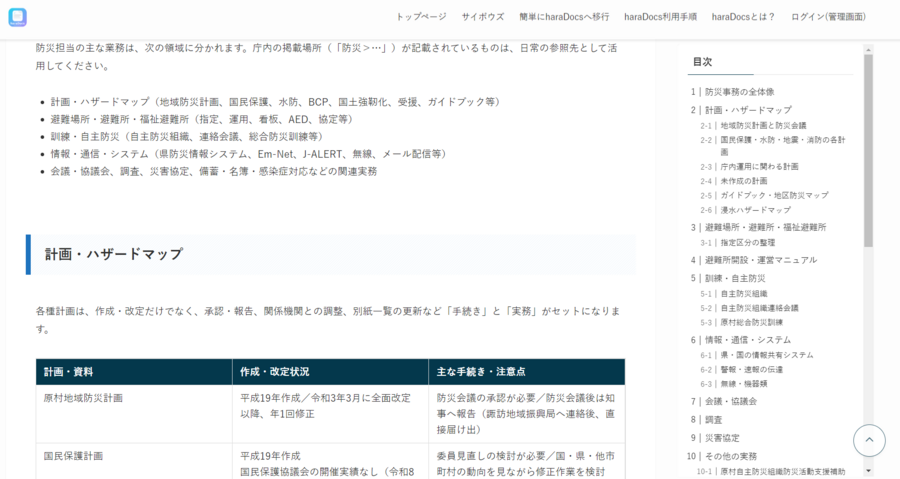Click bullet 会議・協議会、調査、災害協定…
Viewport: 900px width, 479px height.
click(x=214, y=171)
